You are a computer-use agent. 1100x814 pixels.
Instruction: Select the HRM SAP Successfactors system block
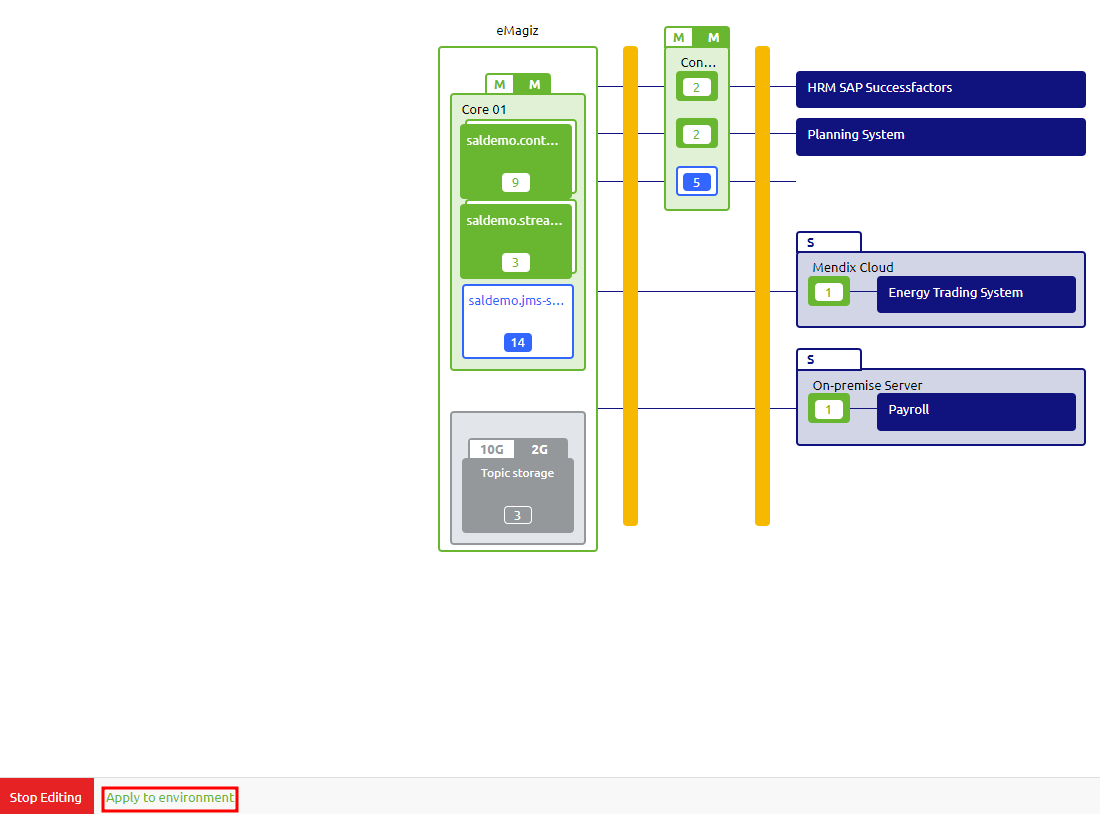(x=940, y=89)
